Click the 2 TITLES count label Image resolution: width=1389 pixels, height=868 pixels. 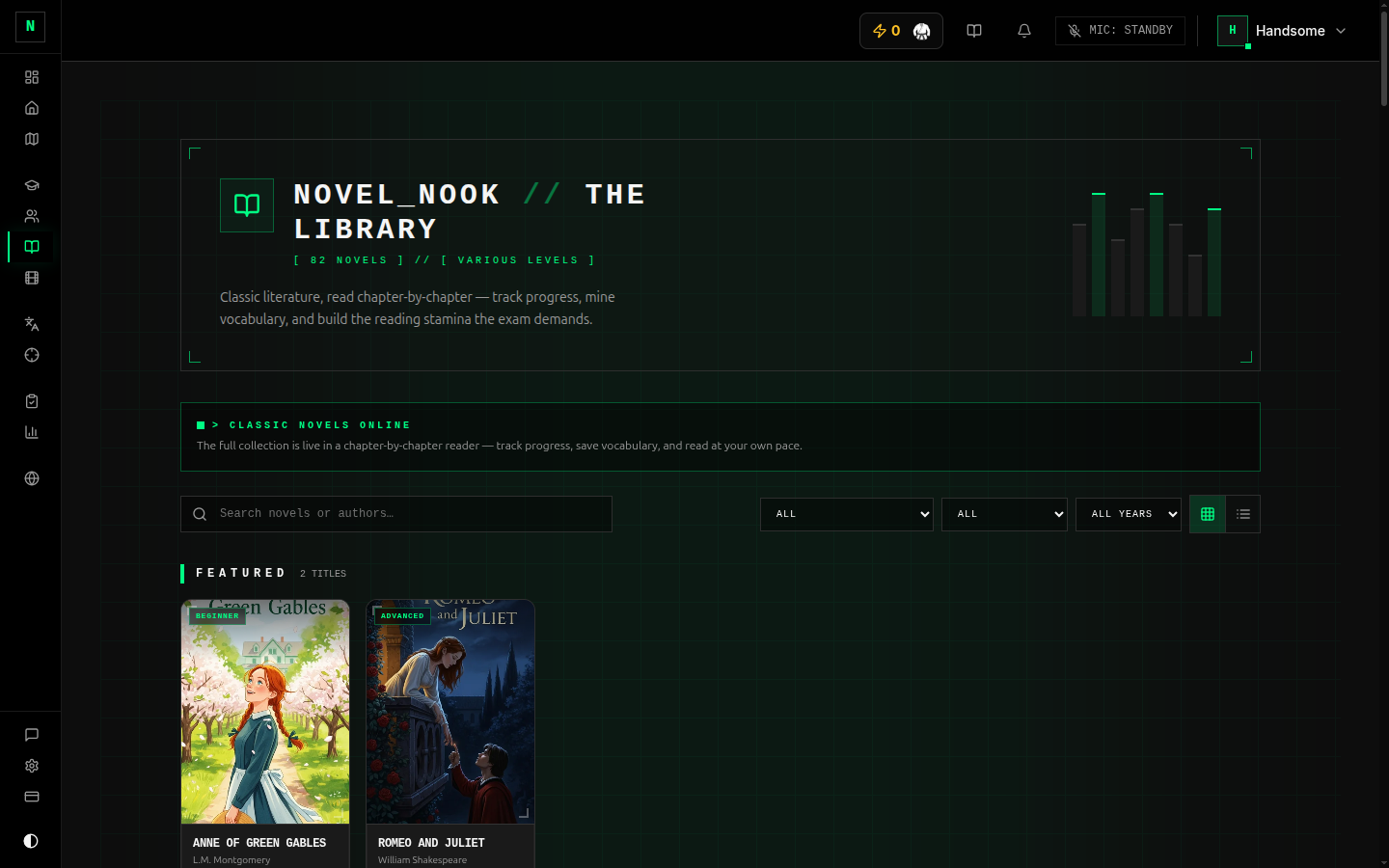coord(323,574)
